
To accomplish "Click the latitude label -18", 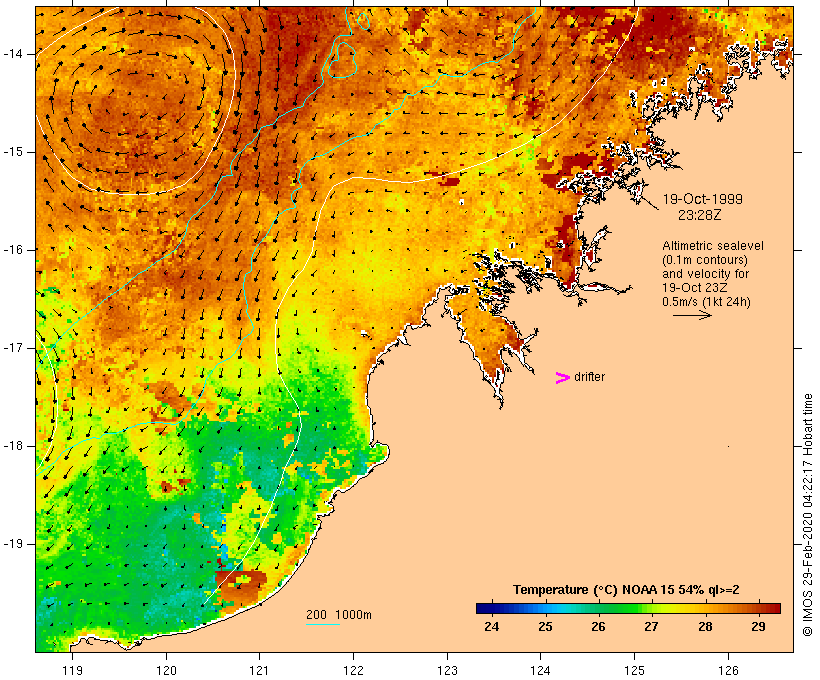I will pos(13,446).
